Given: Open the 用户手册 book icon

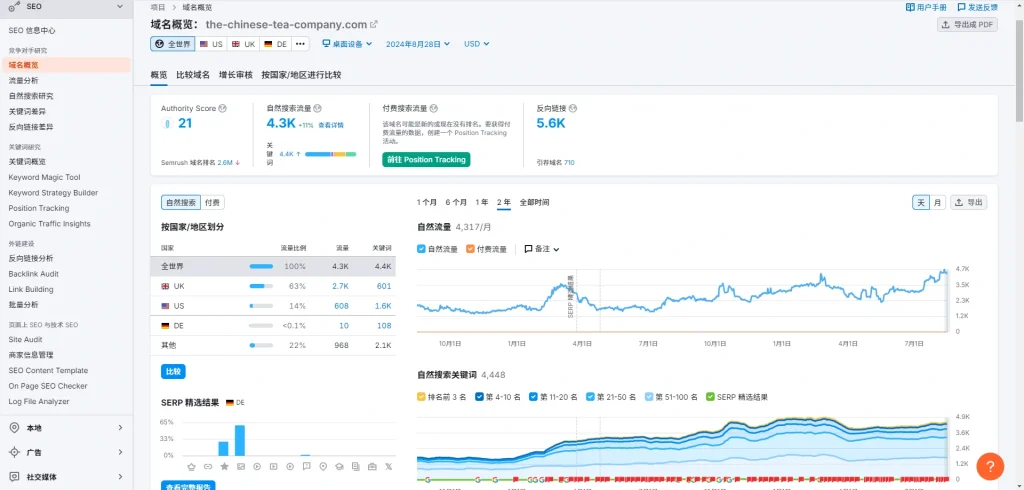Looking at the screenshot, I should [910, 7].
